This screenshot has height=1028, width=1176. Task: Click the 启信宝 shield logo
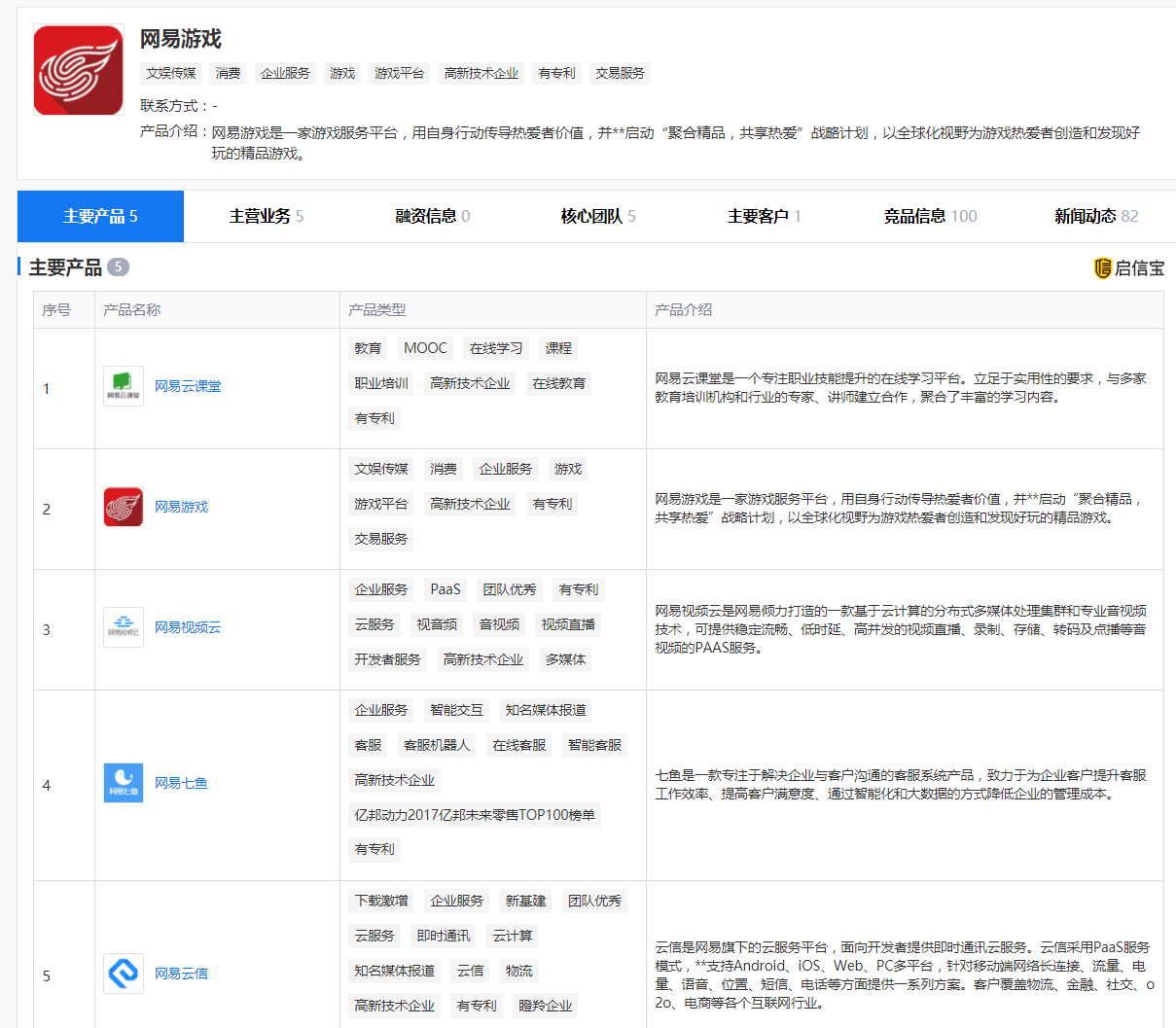[1103, 268]
